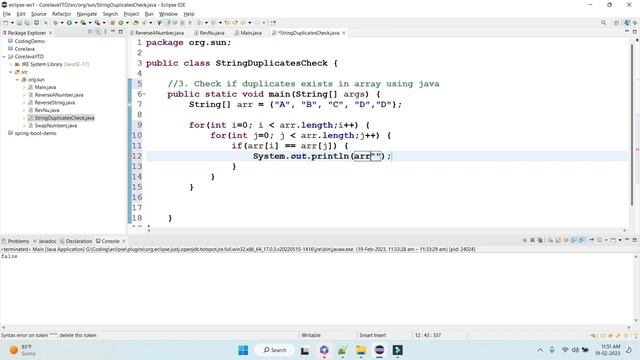This screenshot has width=640, height=360.
Task: Open the Window menu
Action: pos(168,14)
